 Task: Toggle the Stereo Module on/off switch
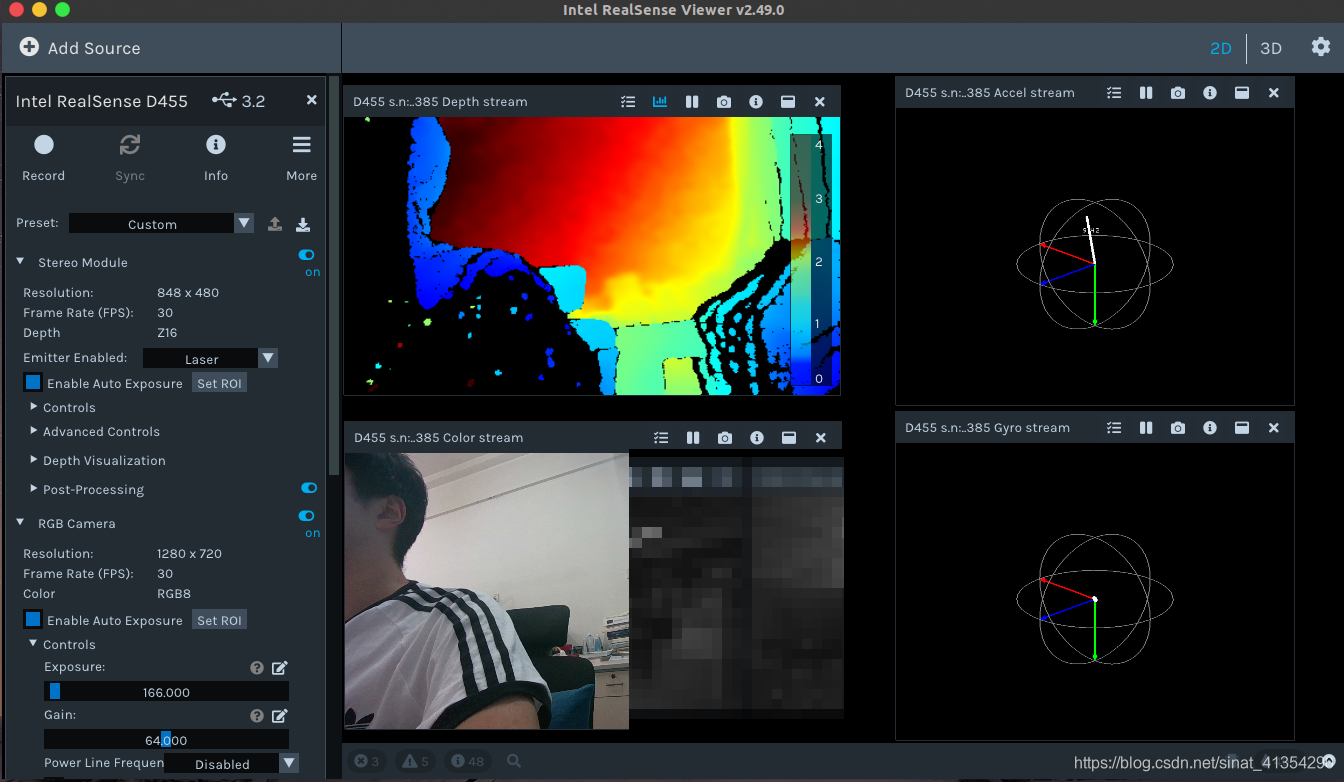307,255
